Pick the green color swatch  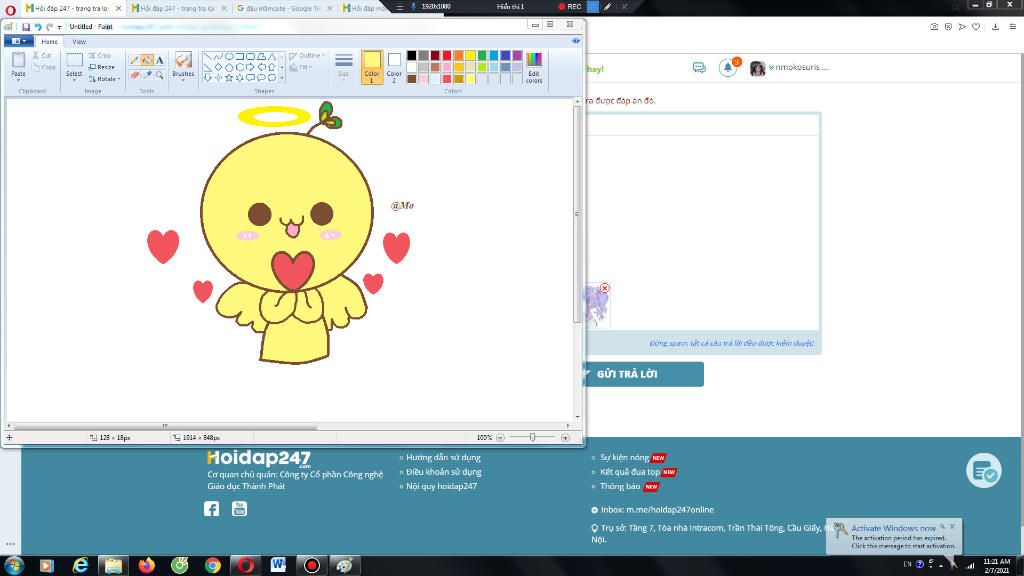click(482, 56)
